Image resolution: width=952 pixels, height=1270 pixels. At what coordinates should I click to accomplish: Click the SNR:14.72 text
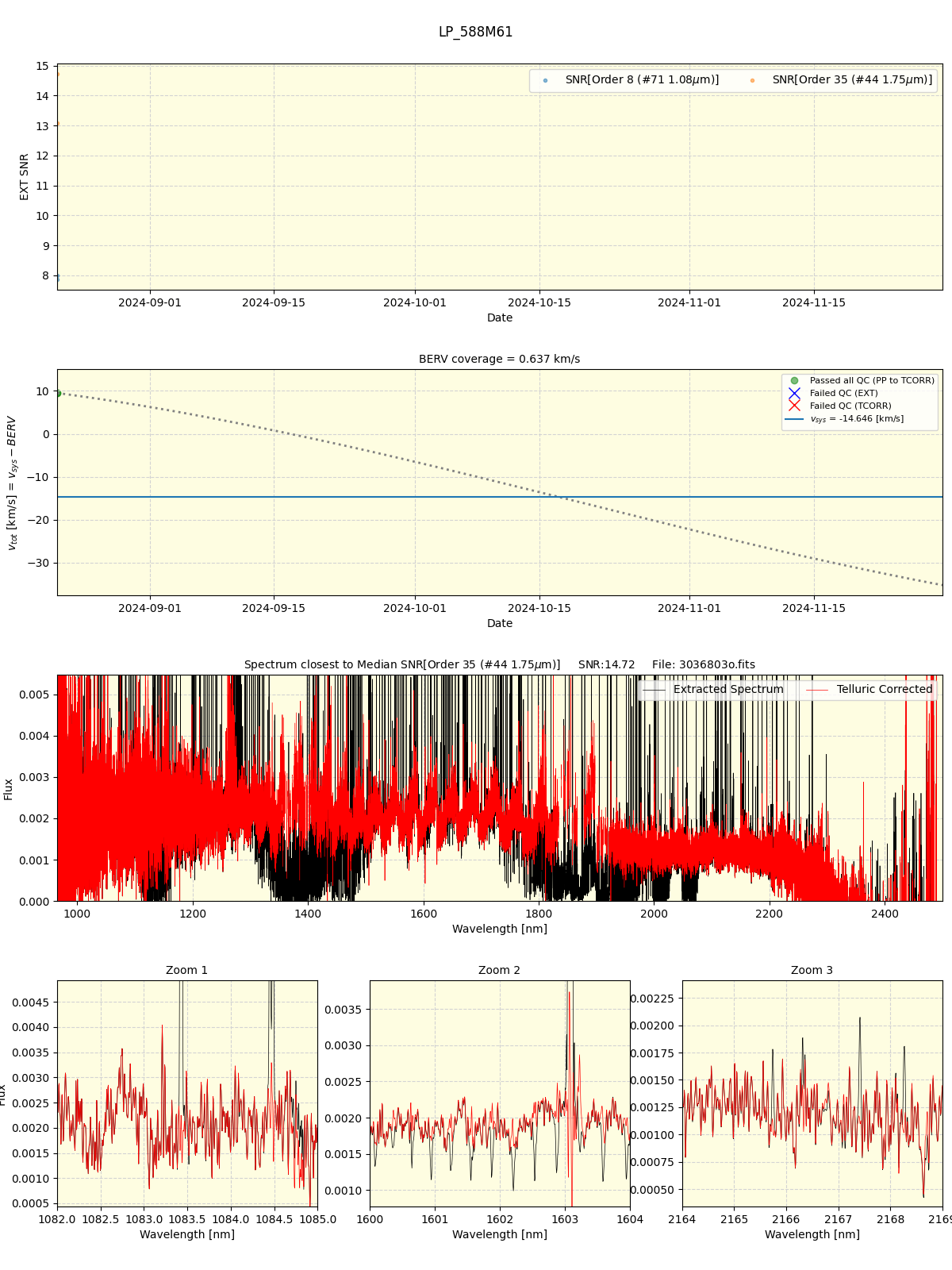(607, 664)
